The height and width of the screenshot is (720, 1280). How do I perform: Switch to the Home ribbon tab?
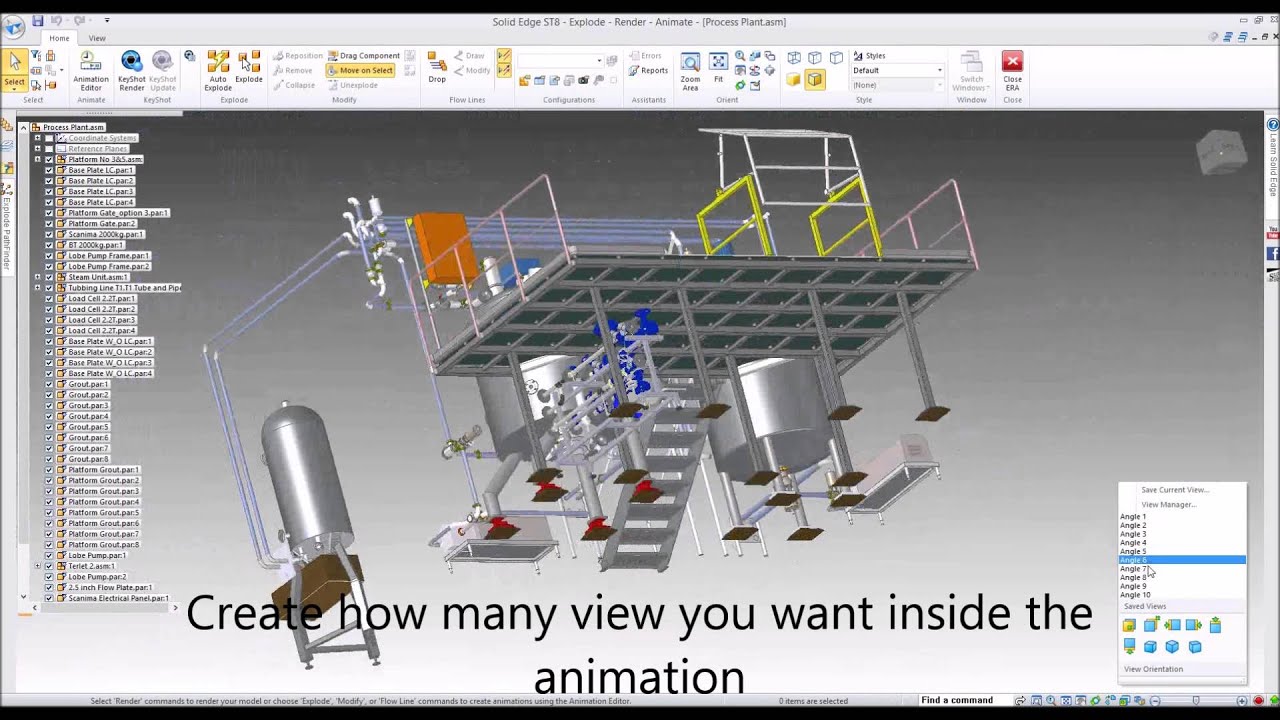(59, 38)
